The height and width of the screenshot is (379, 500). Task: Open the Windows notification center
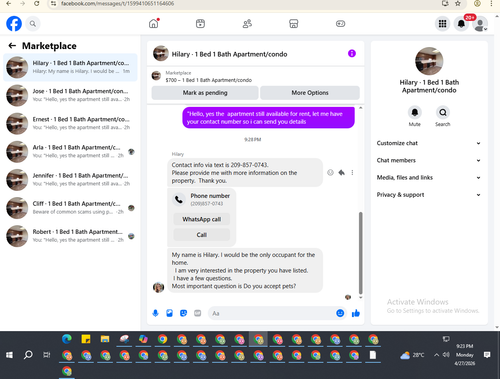click(487, 355)
